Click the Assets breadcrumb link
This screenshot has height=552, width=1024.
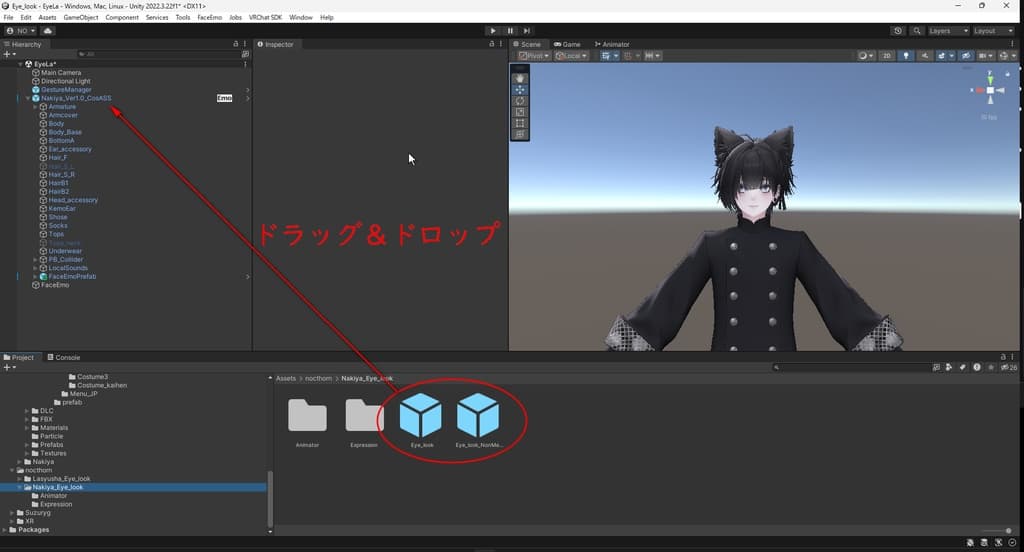(285, 378)
